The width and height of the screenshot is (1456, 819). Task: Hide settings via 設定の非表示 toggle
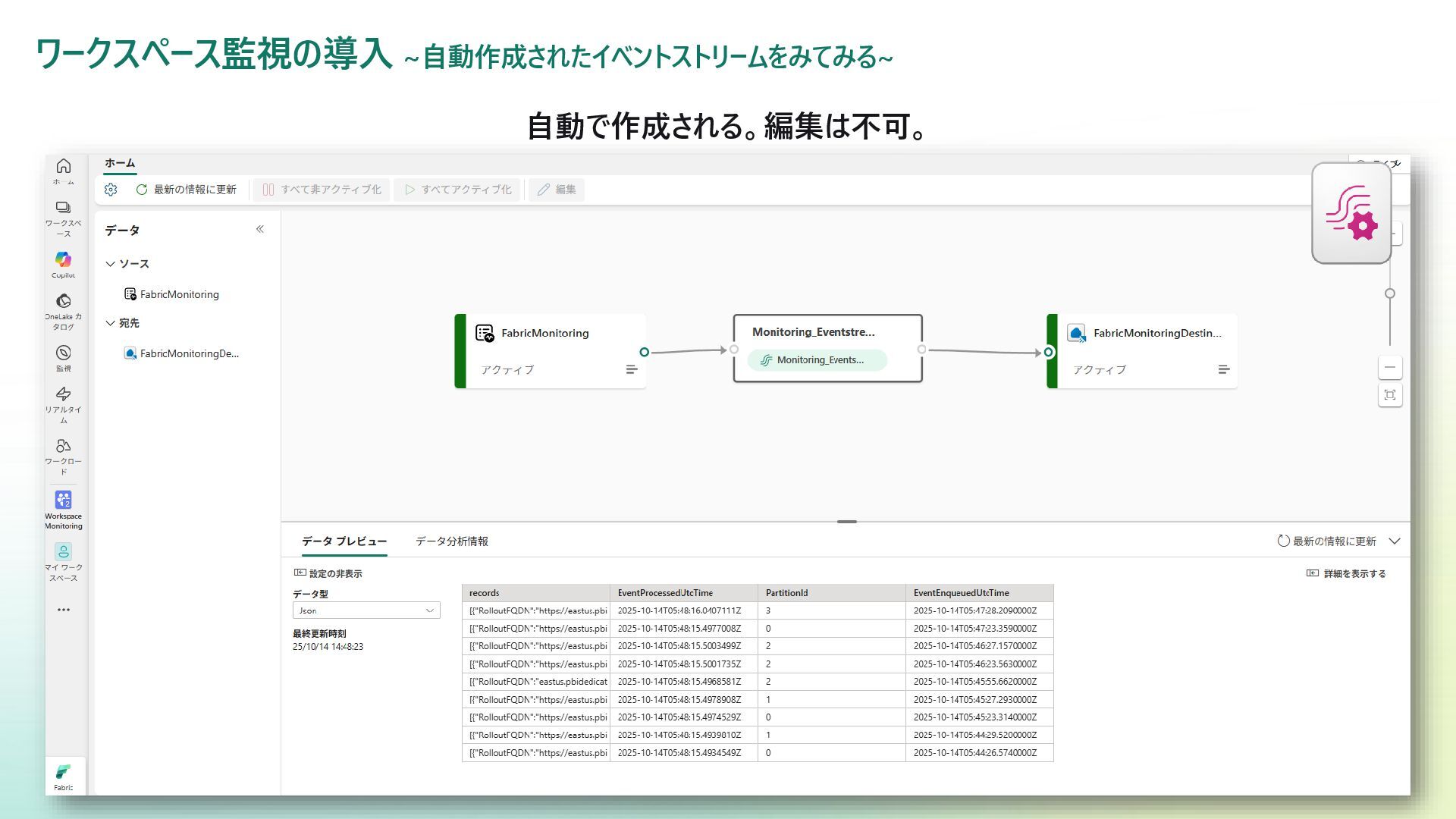(x=328, y=573)
